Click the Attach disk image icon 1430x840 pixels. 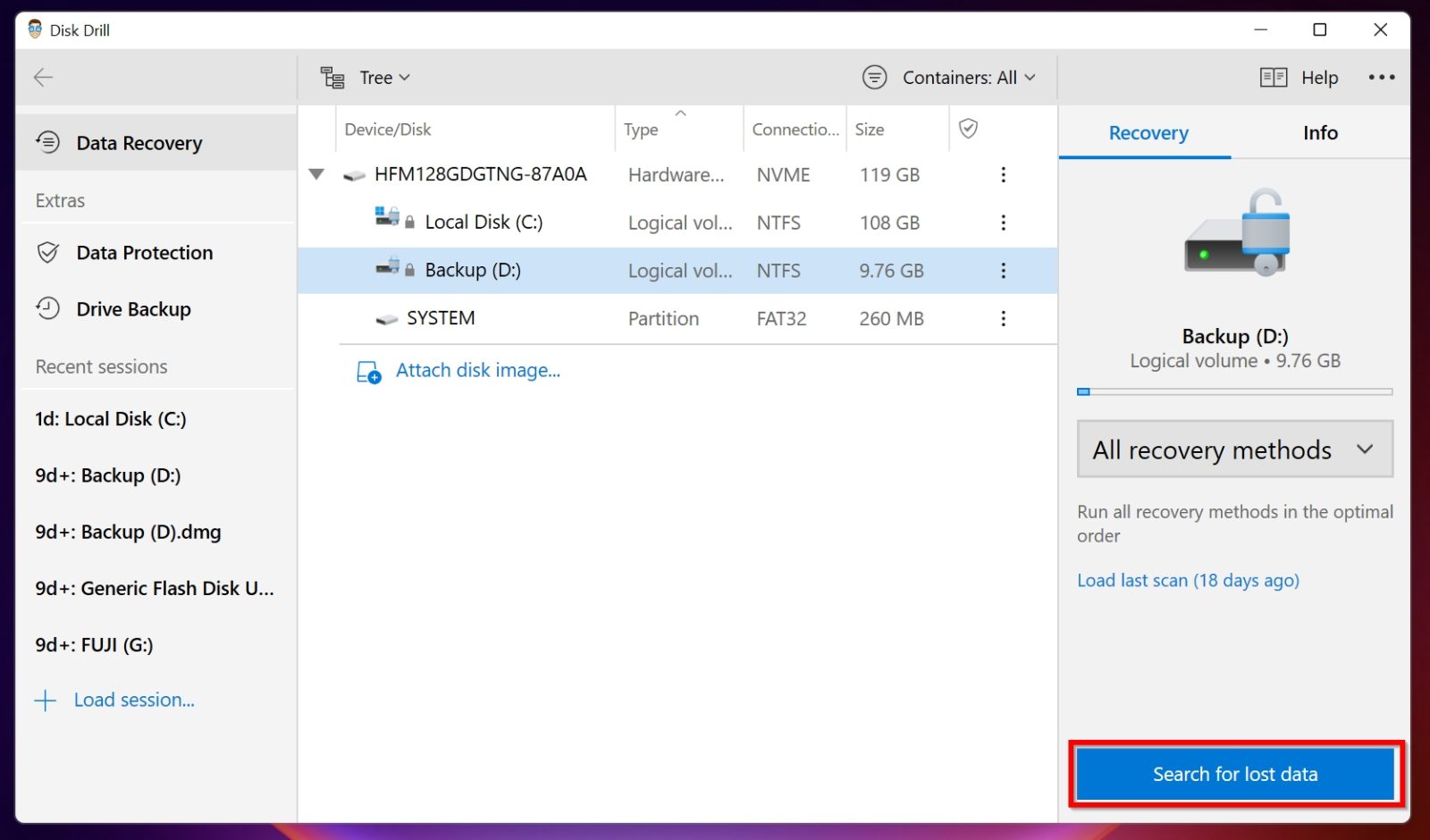[367, 370]
